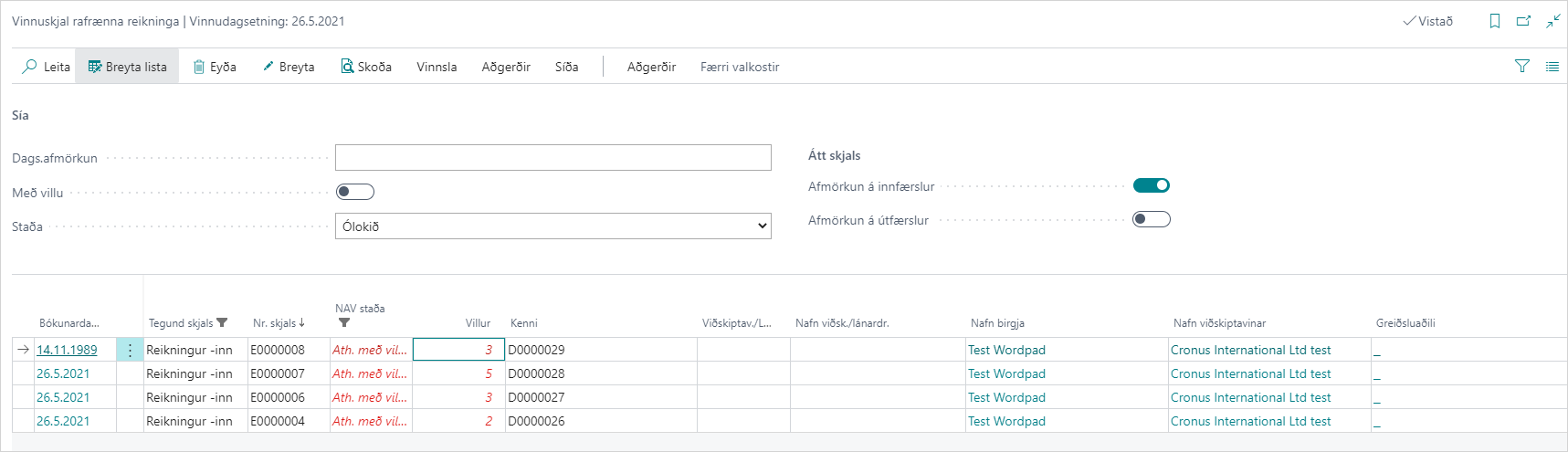Open row options three-dot menu

point(130,350)
